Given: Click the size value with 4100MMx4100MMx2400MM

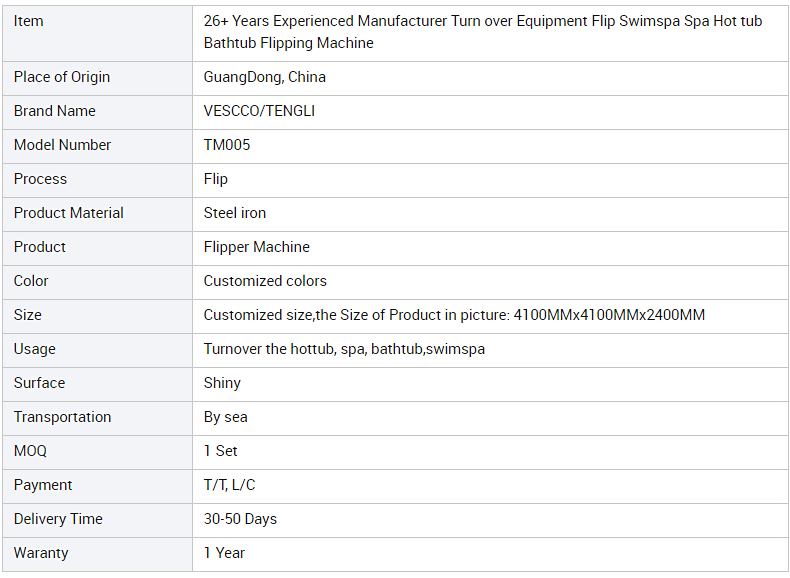Looking at the screenshot, I should [x=454, y=315].
